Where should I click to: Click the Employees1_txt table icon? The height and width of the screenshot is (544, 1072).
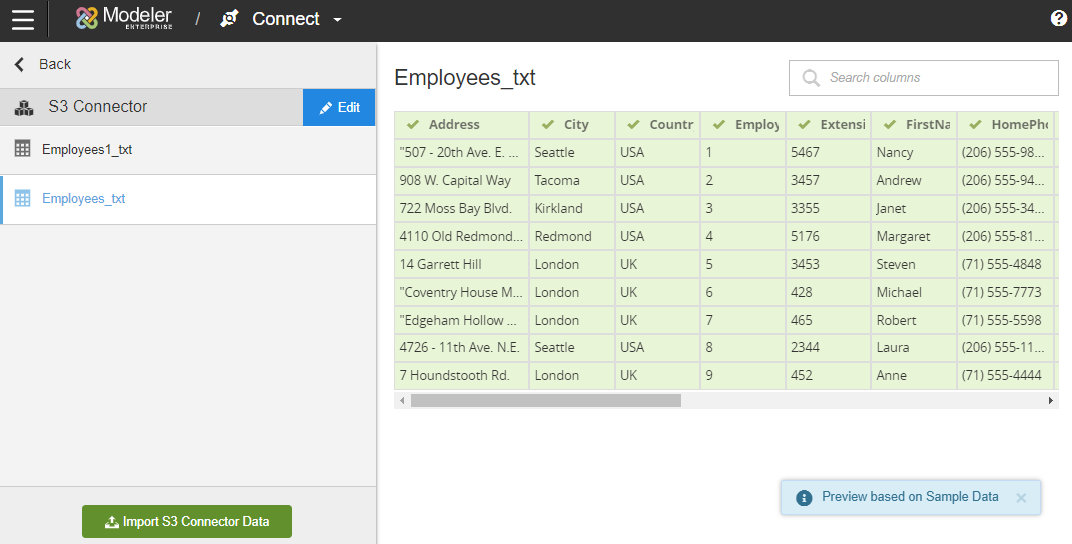(x=22, y=149)
